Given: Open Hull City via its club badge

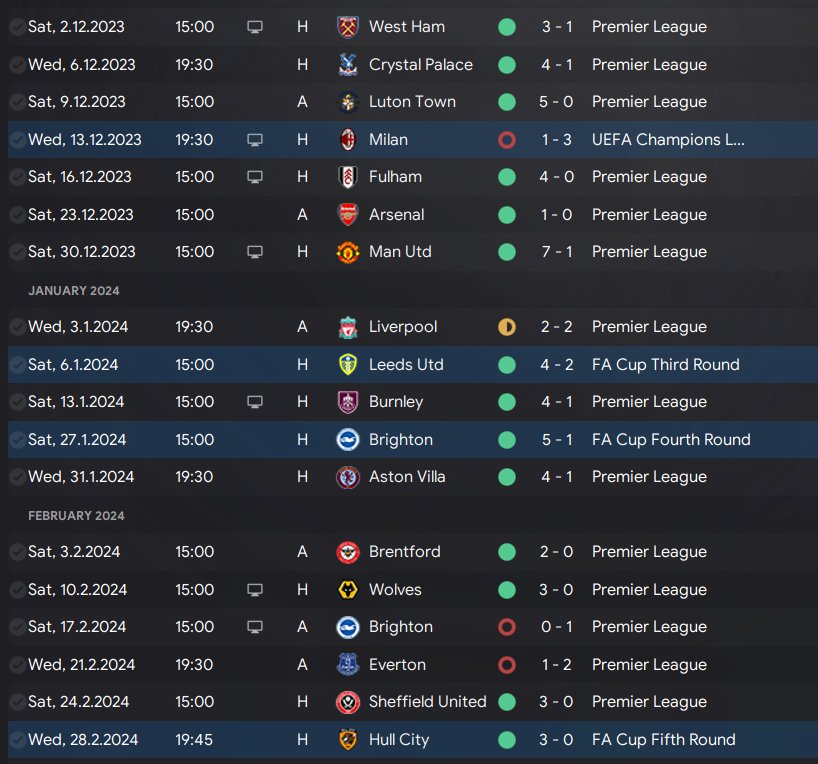Looking at the screenshot, I should click(348, 740).
